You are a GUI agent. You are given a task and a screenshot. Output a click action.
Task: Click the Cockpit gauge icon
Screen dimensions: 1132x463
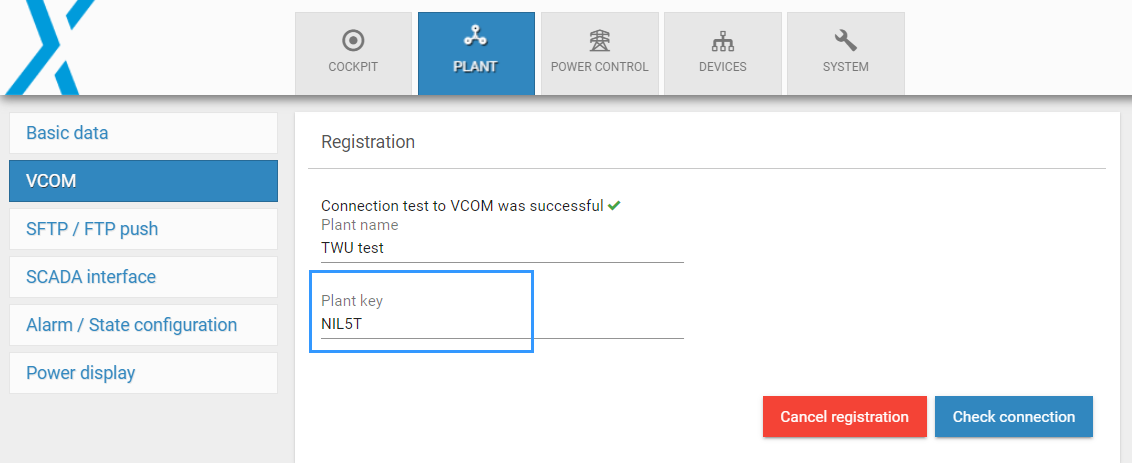tap(353, 40)
